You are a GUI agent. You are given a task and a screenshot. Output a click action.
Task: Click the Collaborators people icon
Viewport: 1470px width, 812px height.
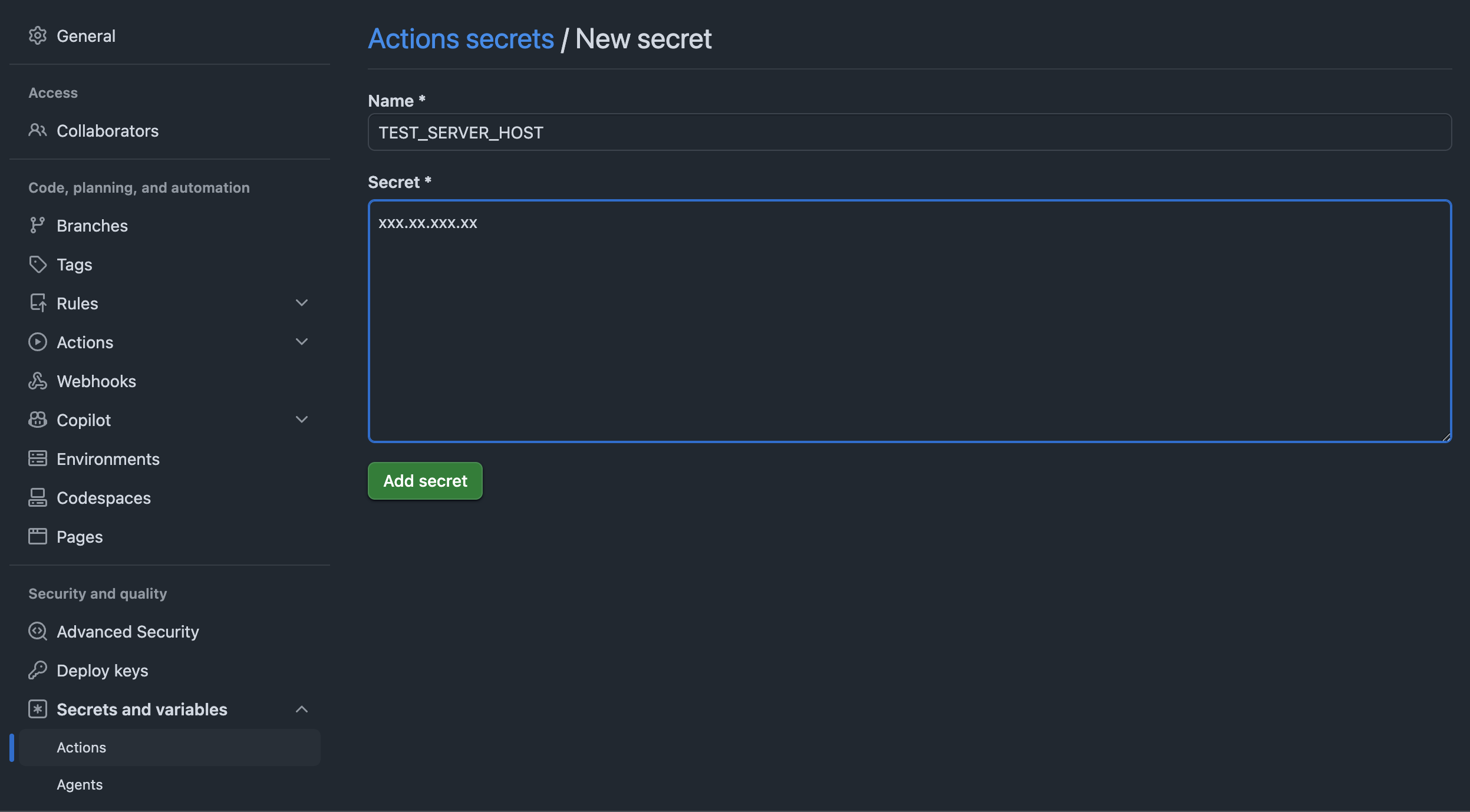coord(38,130)
